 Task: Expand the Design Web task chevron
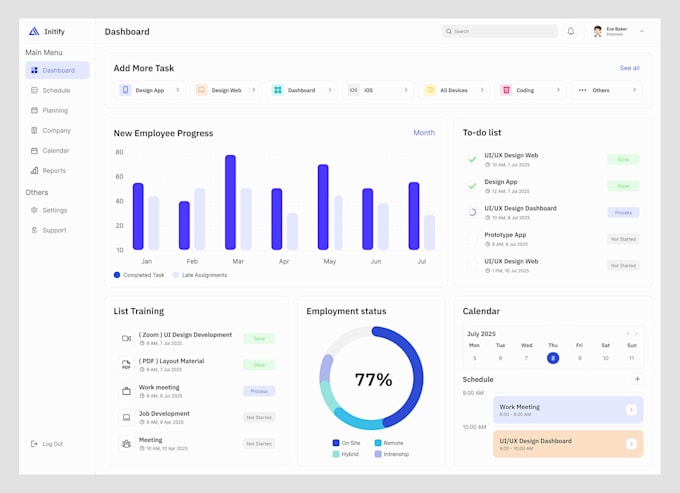tap(254, 90)
